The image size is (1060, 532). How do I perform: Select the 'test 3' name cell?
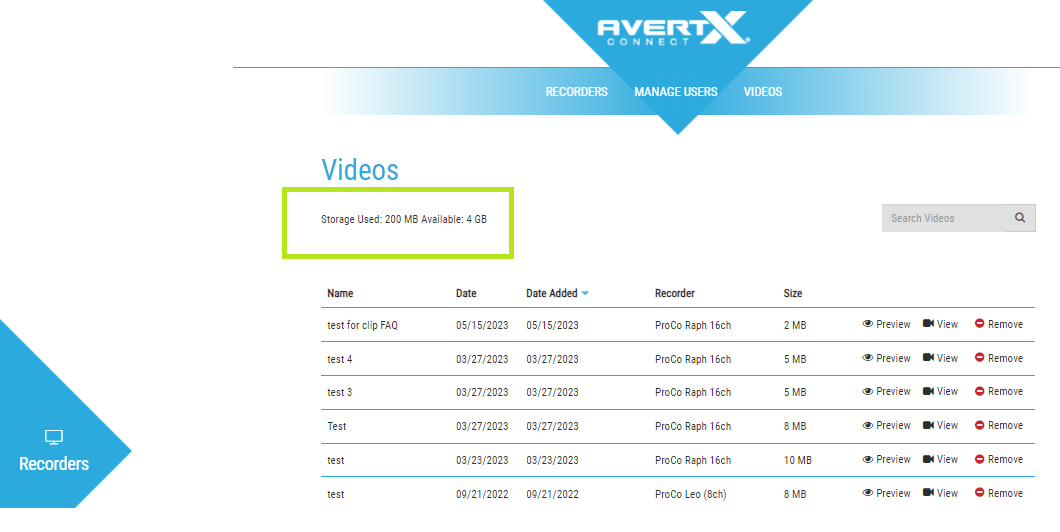(339, 392)
